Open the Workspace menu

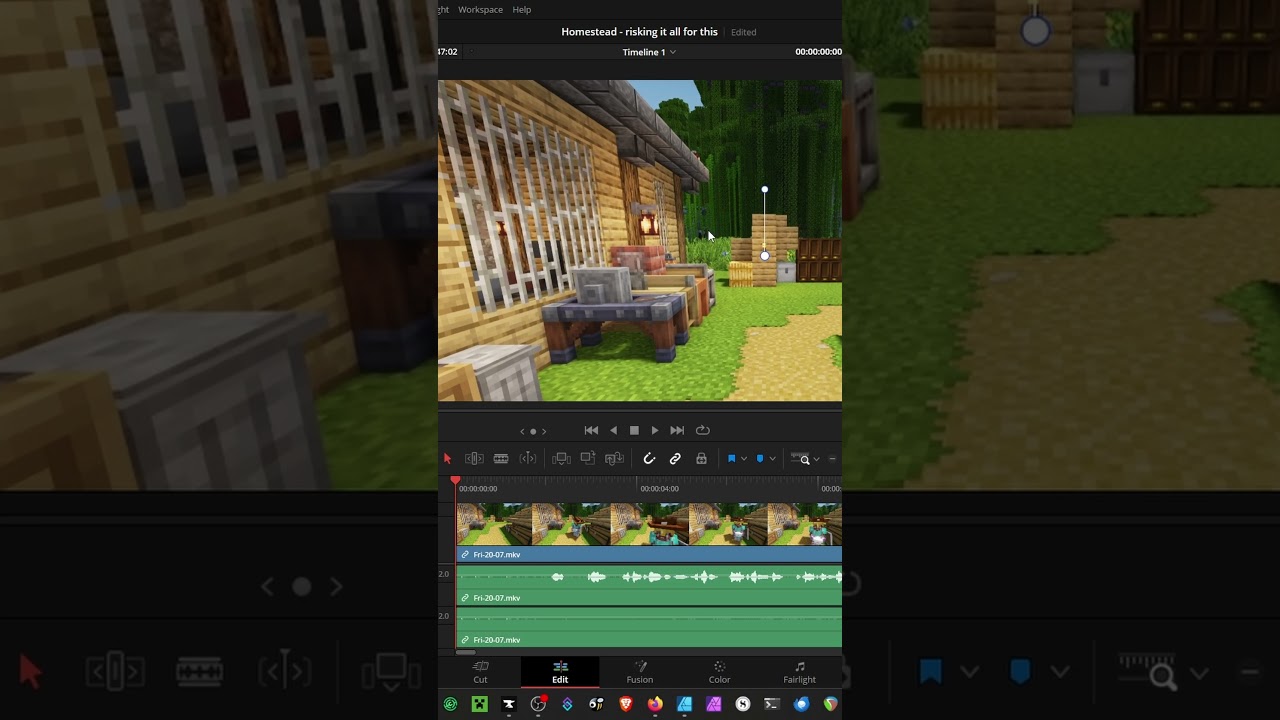coord(480,9)
